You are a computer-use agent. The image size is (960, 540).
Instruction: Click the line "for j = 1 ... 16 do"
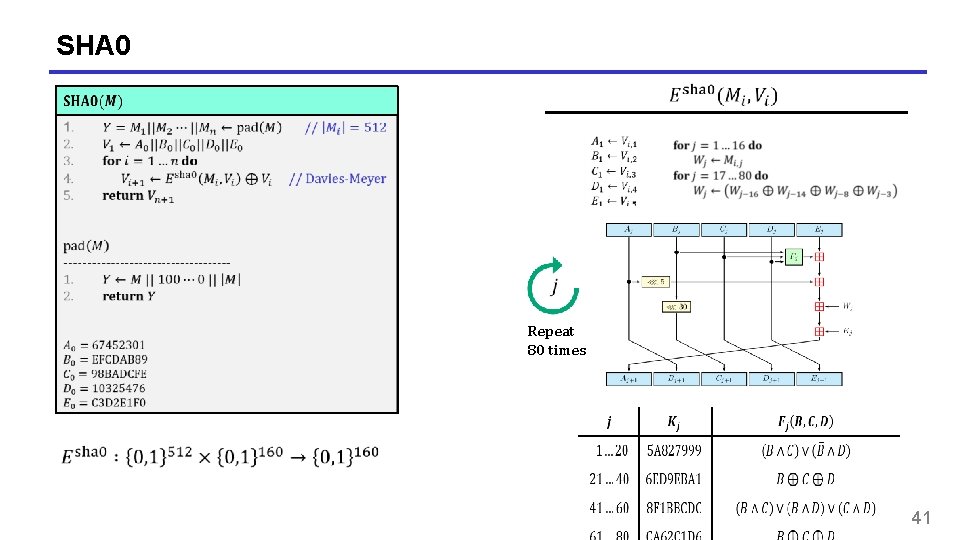tap(718, 146)
